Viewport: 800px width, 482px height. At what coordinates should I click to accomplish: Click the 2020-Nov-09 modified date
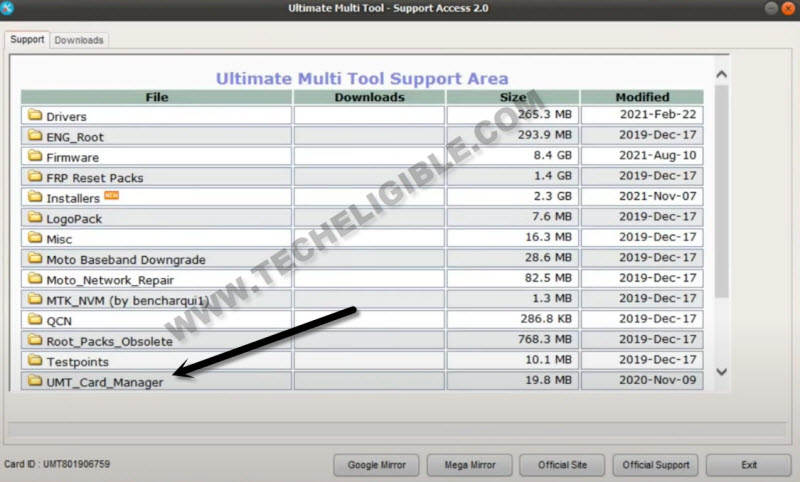click(x=658, y=379)
